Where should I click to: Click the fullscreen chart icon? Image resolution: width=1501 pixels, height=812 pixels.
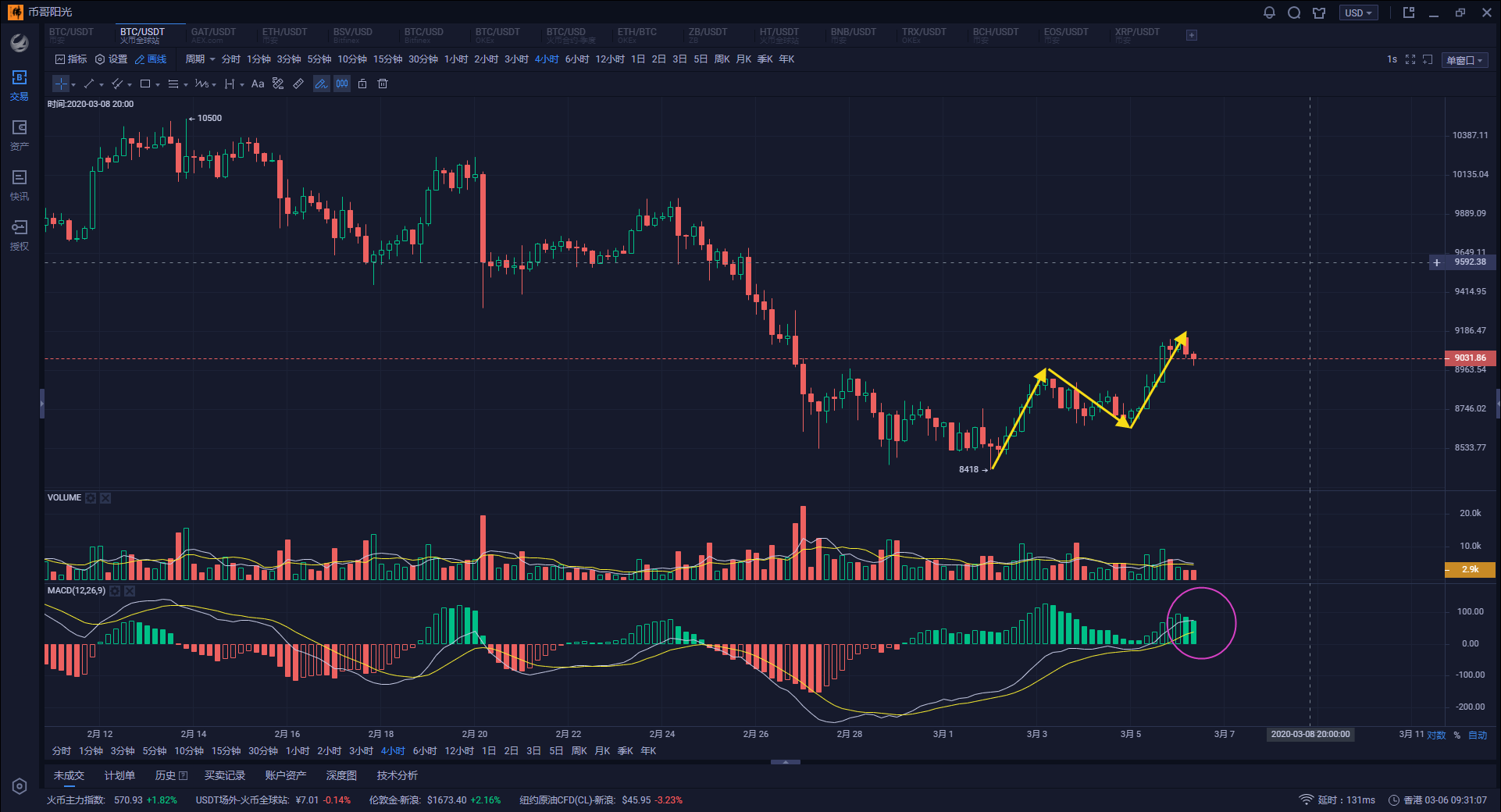(x=1410, y=59)
